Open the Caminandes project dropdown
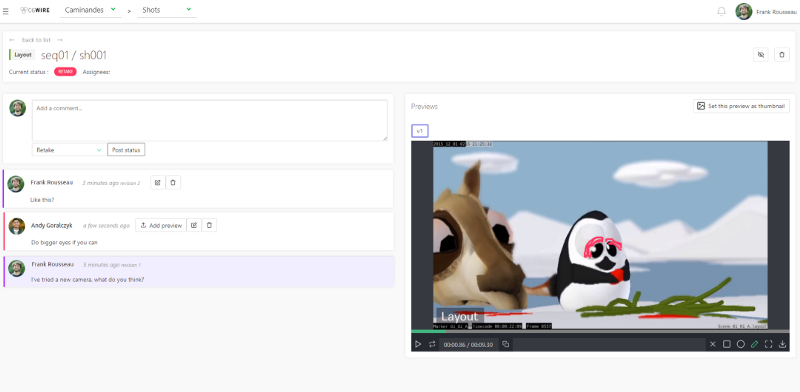The height and width of the screenshot is (392, 800). pyautogui.click(x=90, y=10)
